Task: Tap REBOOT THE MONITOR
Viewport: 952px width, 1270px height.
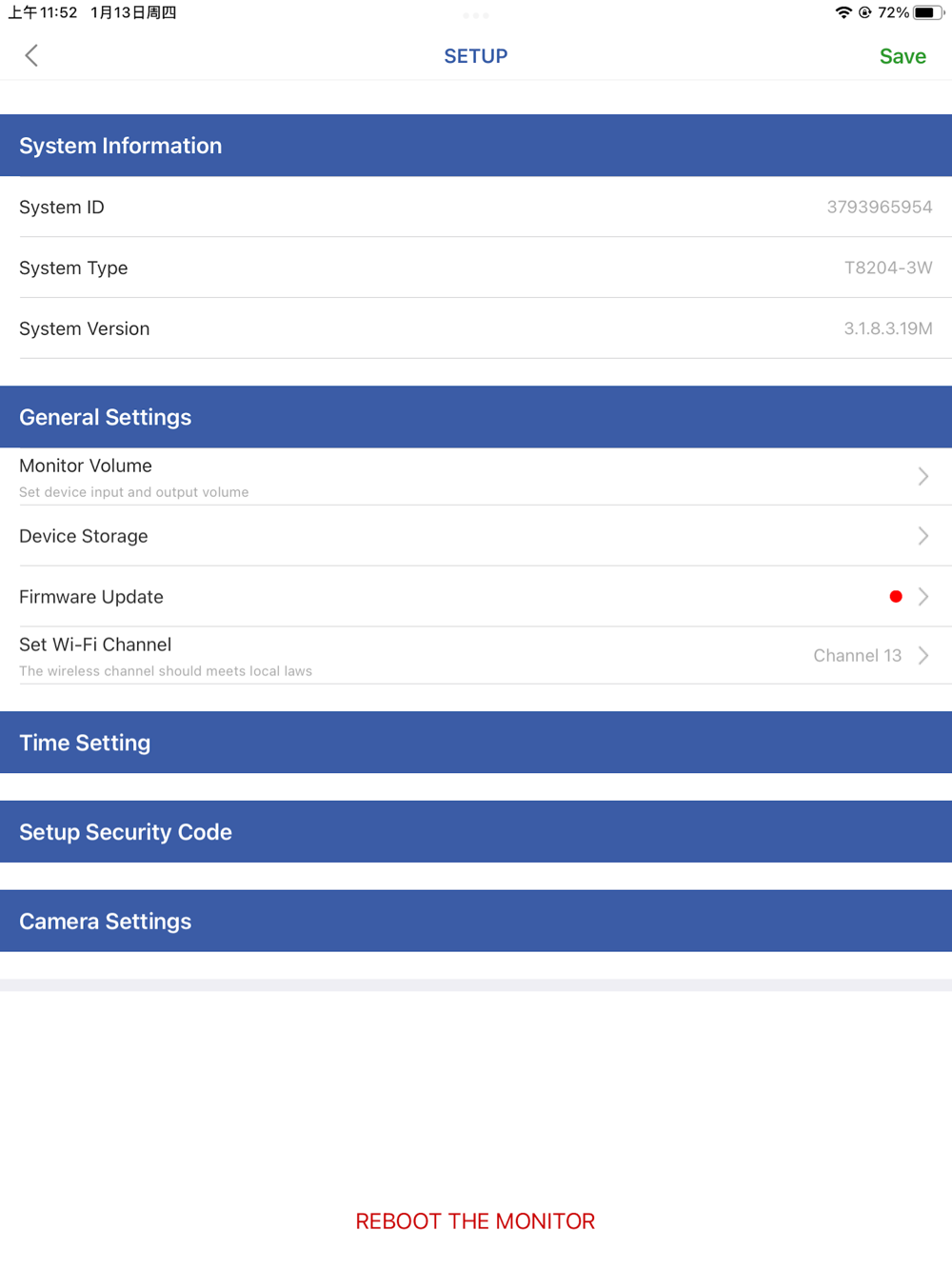Action: 475,1221
